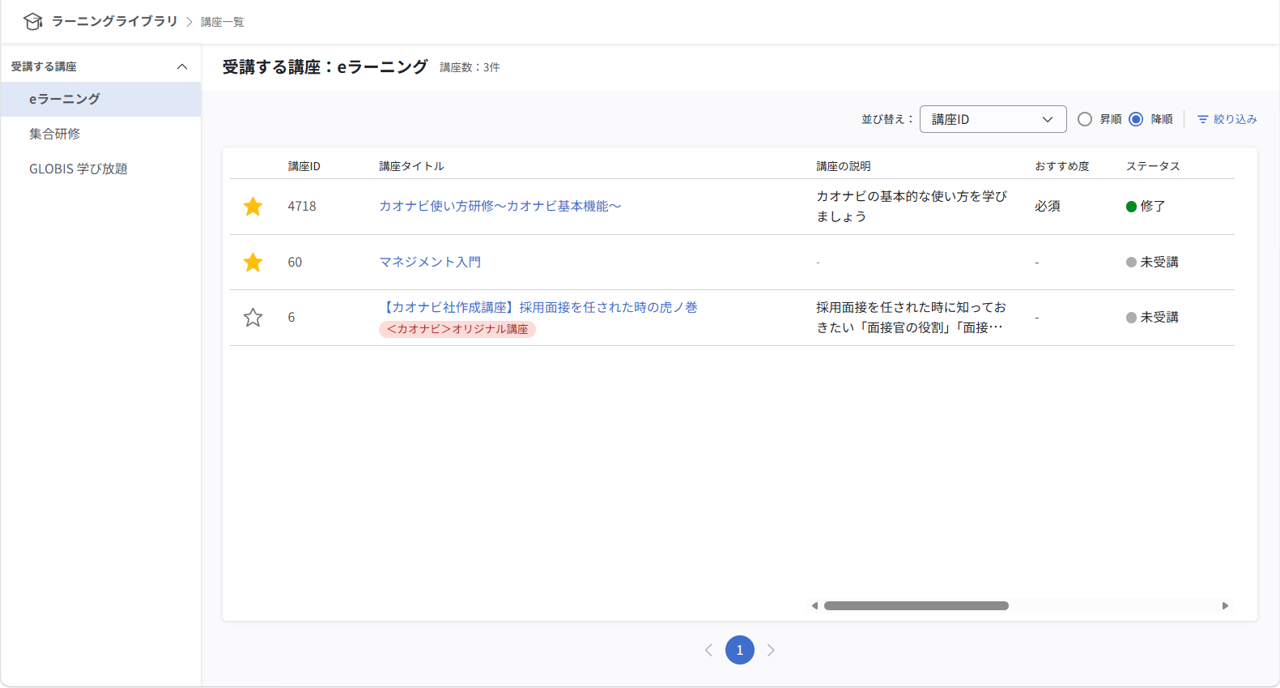Open マネジメント入門 course link
This screenshot has height=688, width=1280.
(430, 262)
